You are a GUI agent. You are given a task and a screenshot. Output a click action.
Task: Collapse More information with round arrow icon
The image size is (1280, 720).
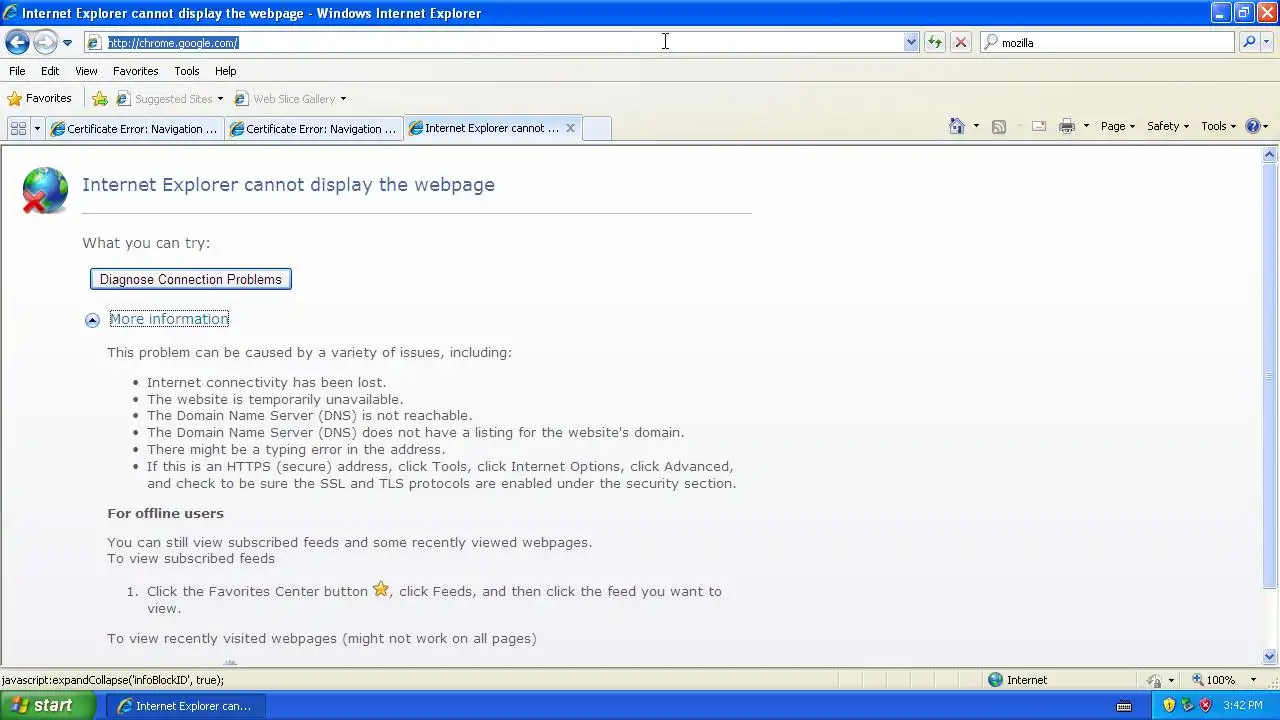click(x=92, y=320)
